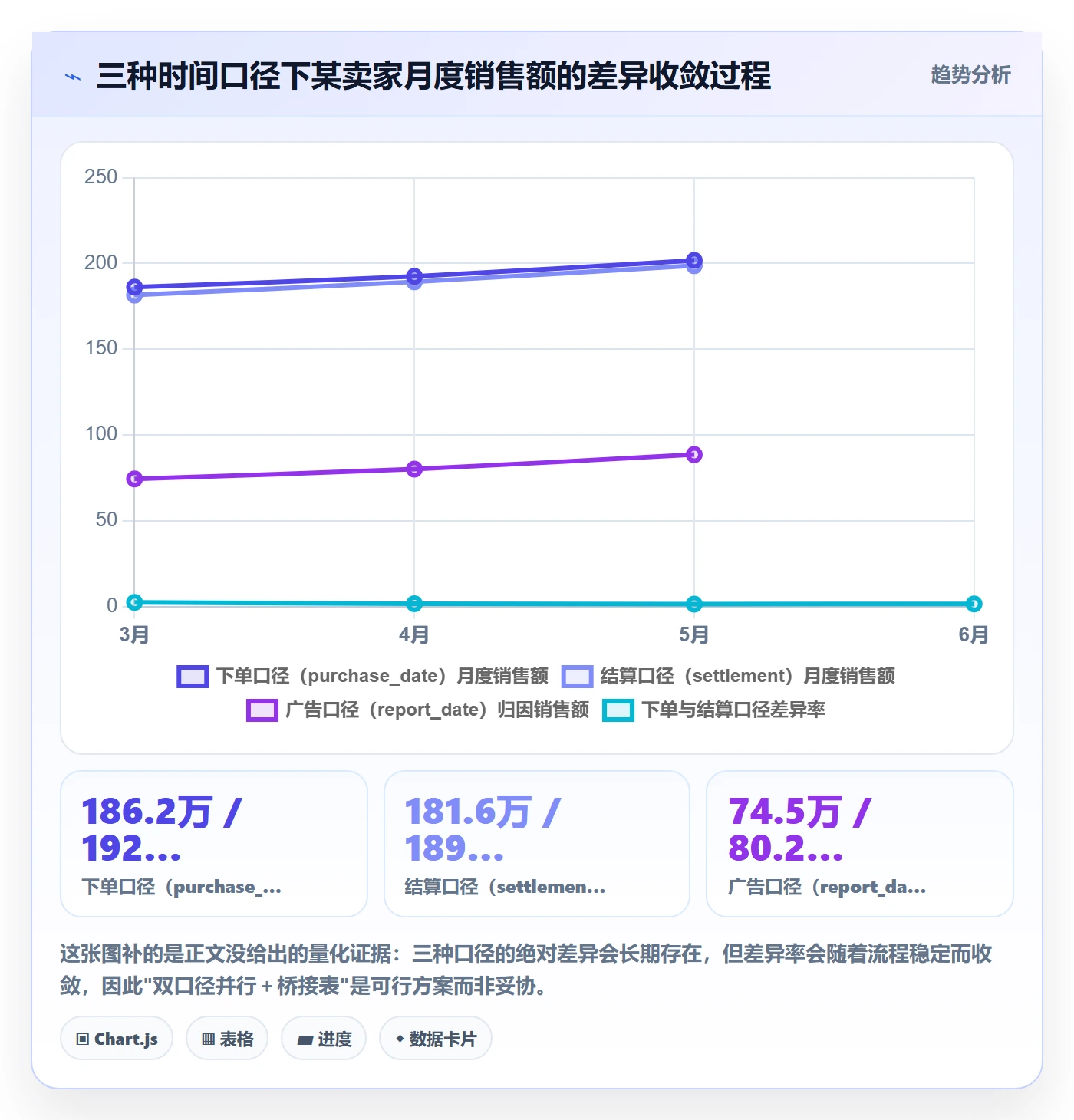1074x1120 pixels.
Task: Select the 进度 tag
Action: (x=324, y=1039)
